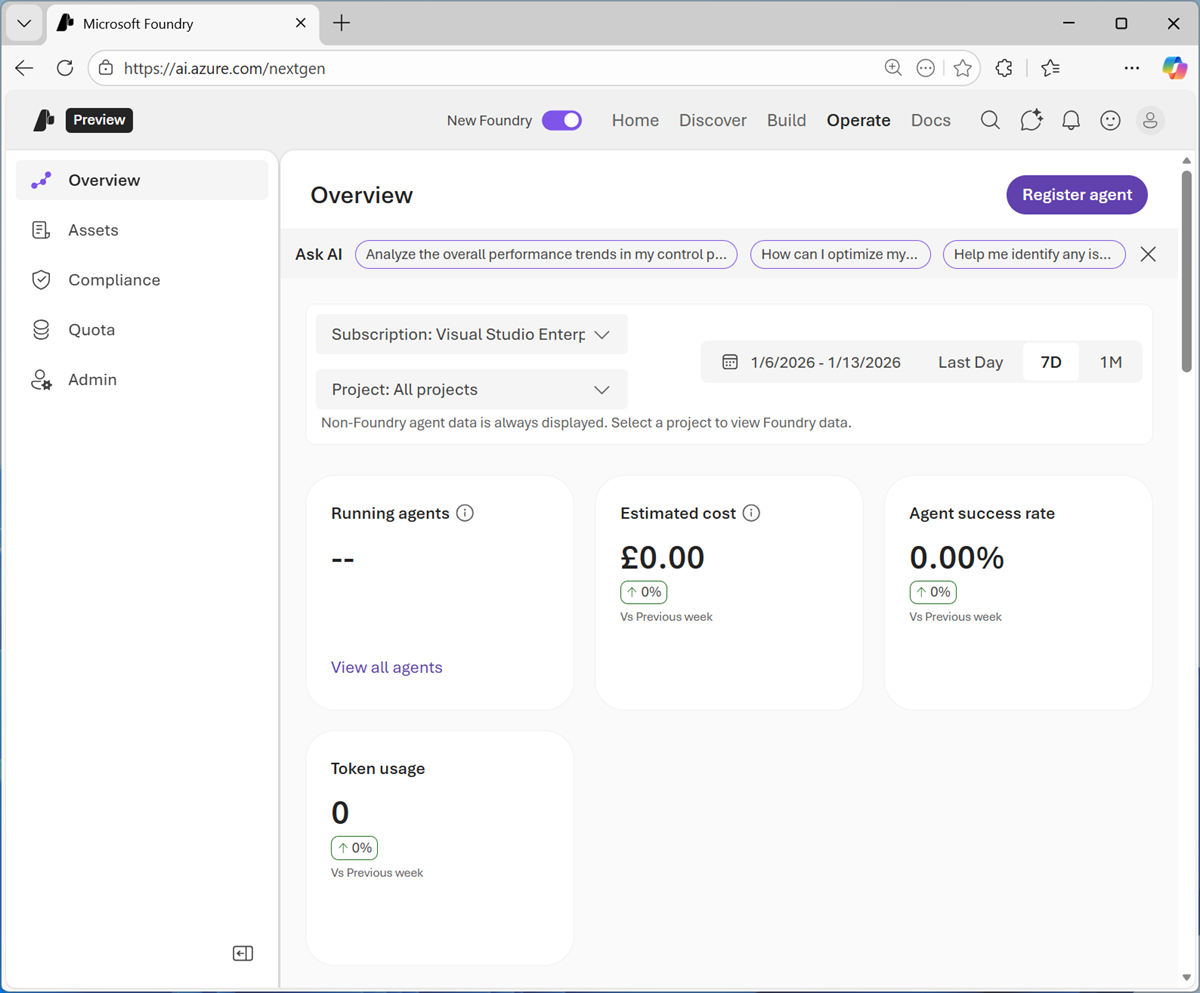Select the 1M time range option

(1110, 362)
